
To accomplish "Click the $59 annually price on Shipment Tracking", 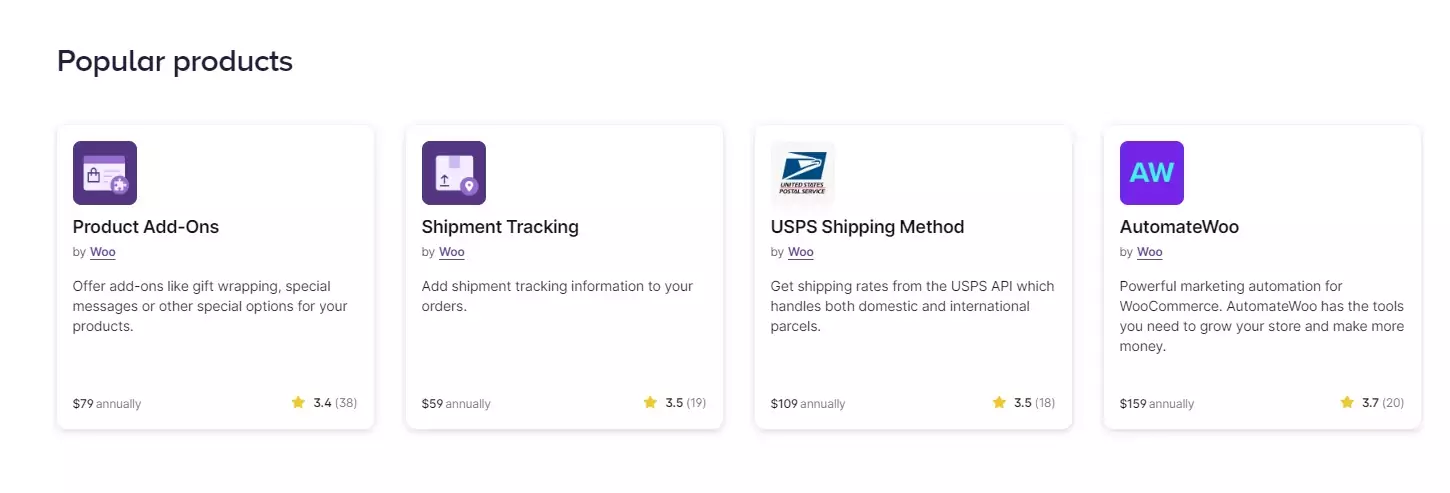I will pyautogui.click(x=456, y=404).
